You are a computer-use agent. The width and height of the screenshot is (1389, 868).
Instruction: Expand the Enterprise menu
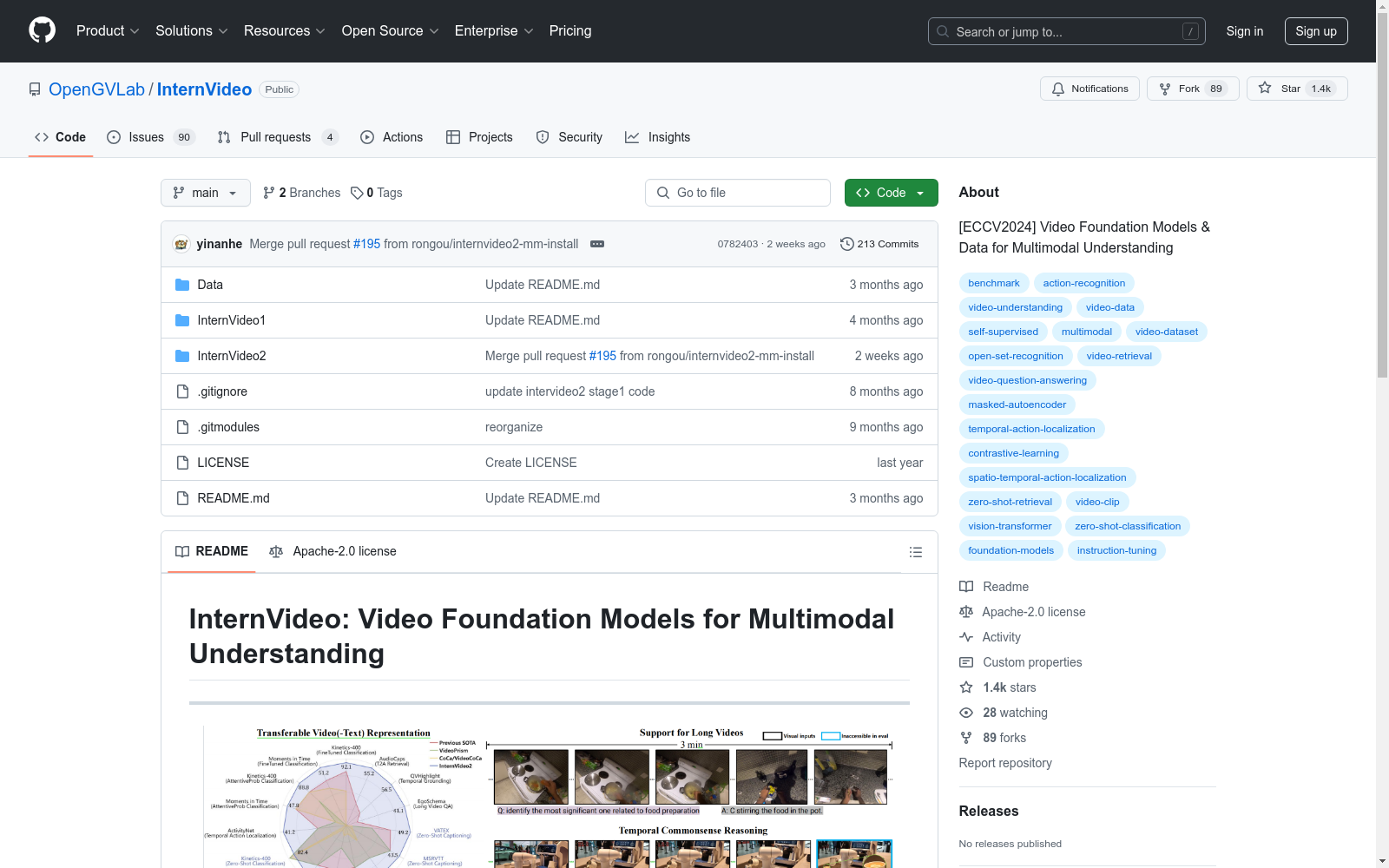point(494,30)
